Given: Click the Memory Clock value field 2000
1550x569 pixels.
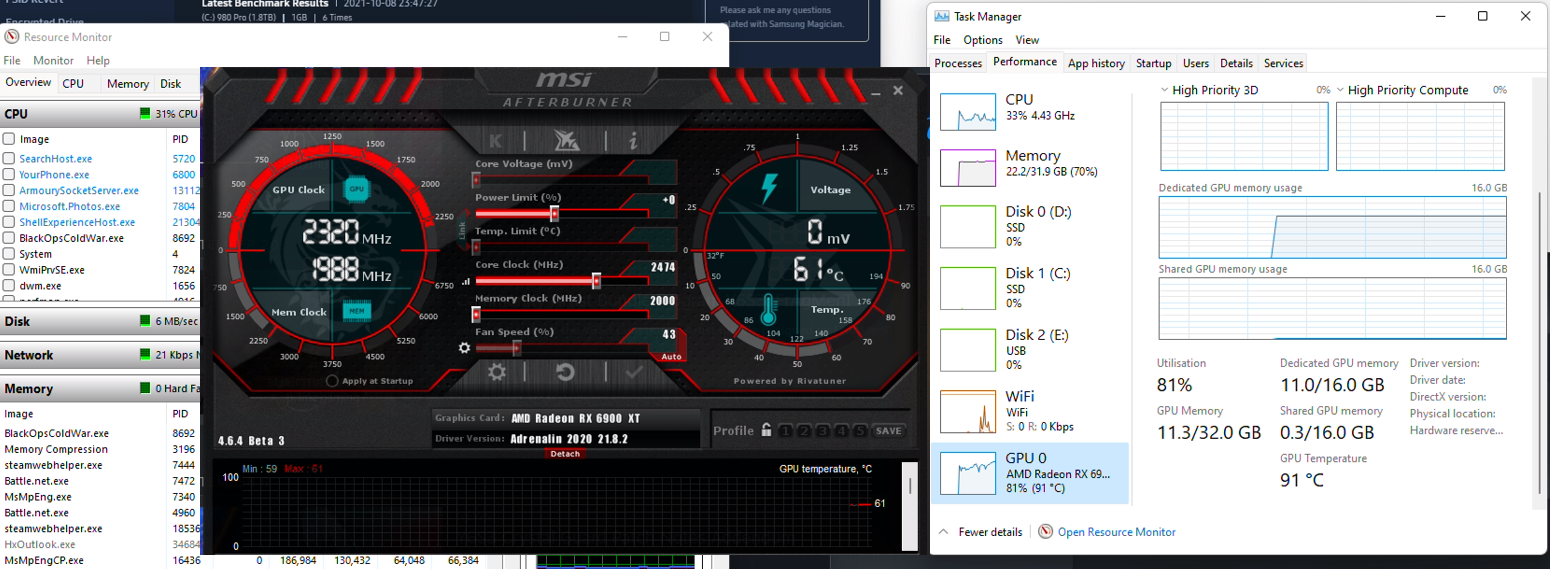Looking at the screenshot, I should click(x=663, y=301).
